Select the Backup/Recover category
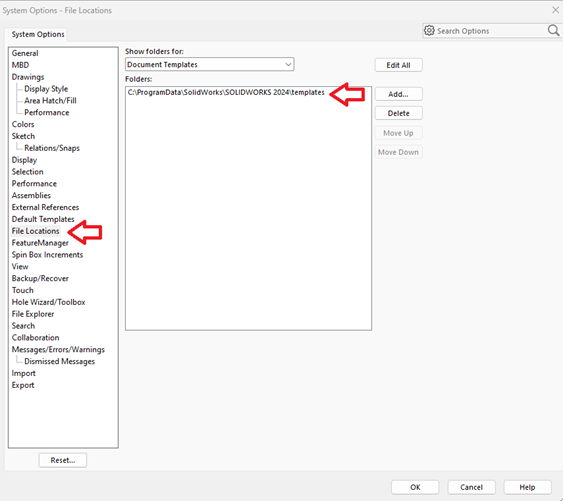This screenshot has width=563, height=501. (40, 278)
